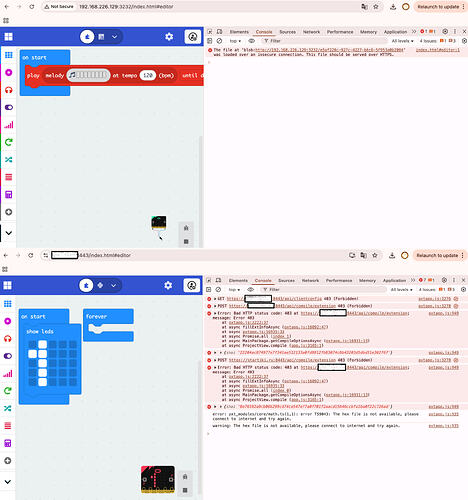This screenshot has width=468, height=500.
Task: Select Memory tab in bottom DevTools
Action: point(367,280)
